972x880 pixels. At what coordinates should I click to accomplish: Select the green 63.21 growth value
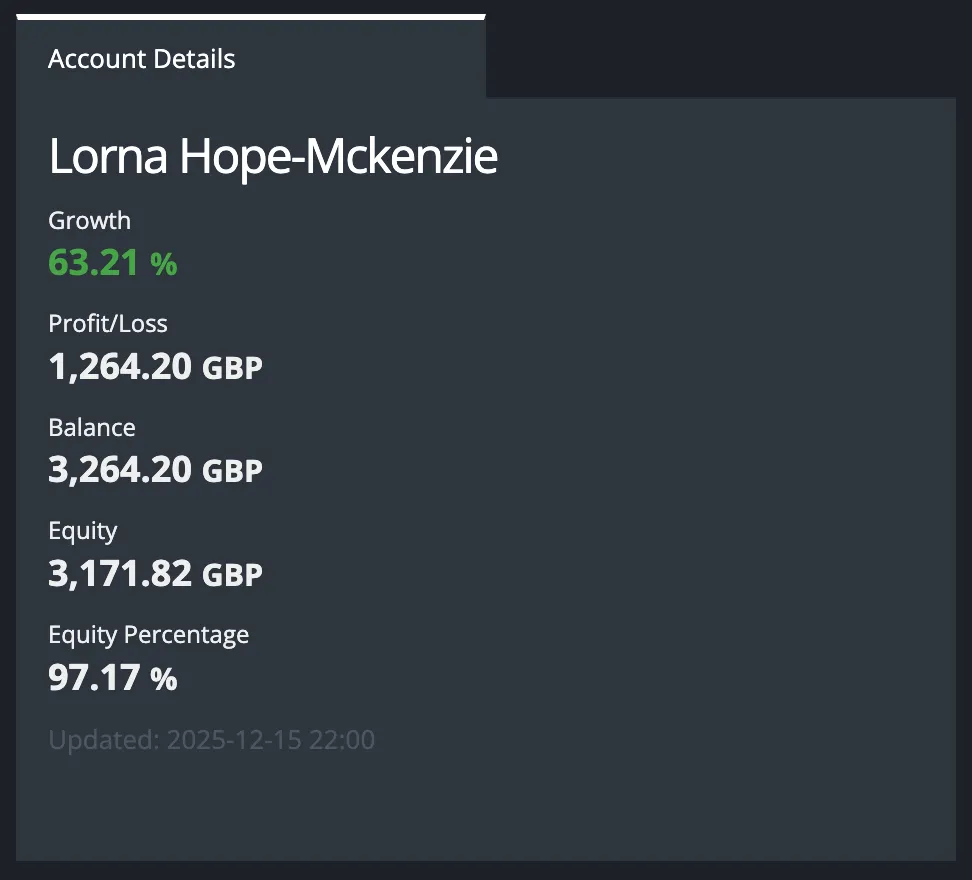pyautogui.click(x=95, y=263)
